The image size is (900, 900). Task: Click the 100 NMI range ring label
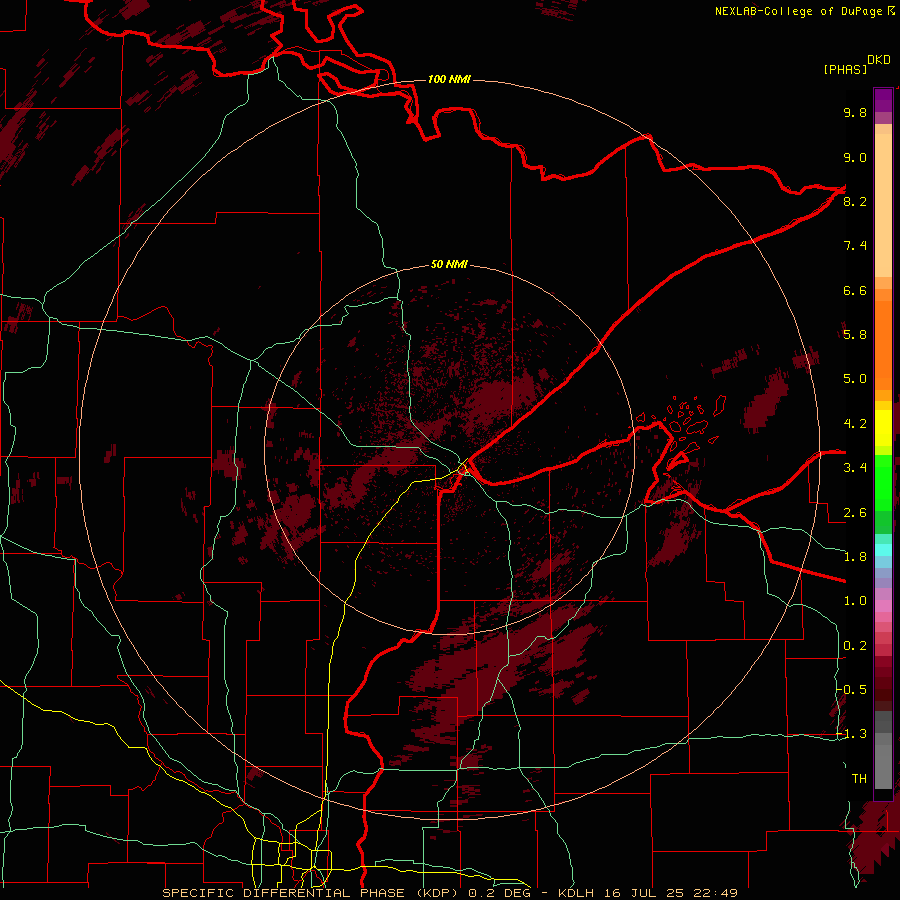tap(449, 79)
